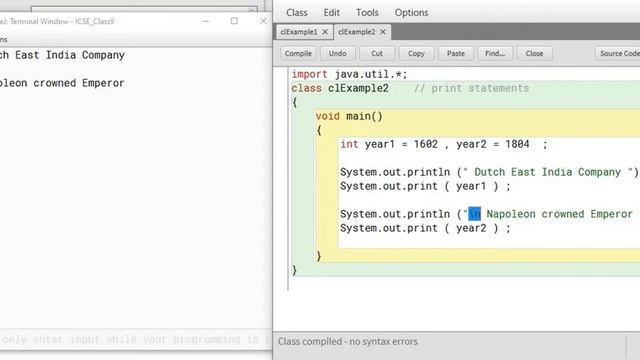
Task: Click the value 1602 in the code
Action: pyautogui.click(x=426, y=144)
